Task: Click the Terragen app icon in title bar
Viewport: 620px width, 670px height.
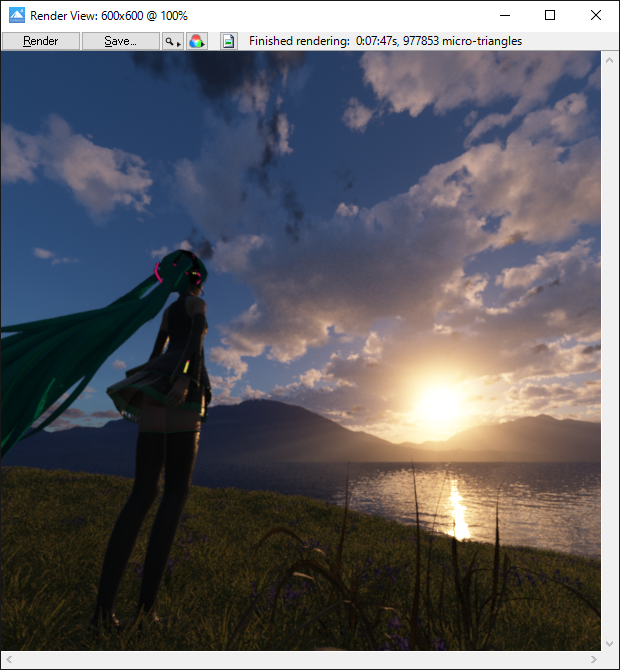Action: 17,16
